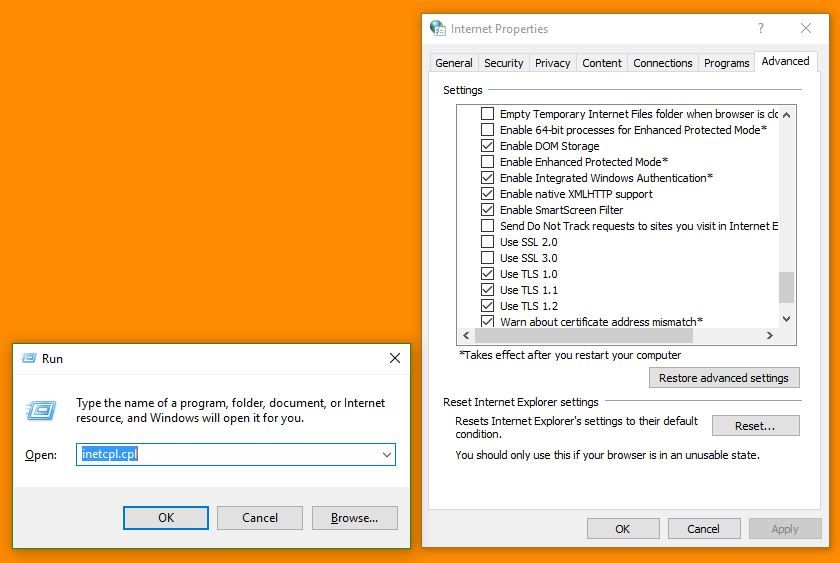840x563 pixels.
Task: Click the Internet Properties globe title icon
Action: (437, 29)
